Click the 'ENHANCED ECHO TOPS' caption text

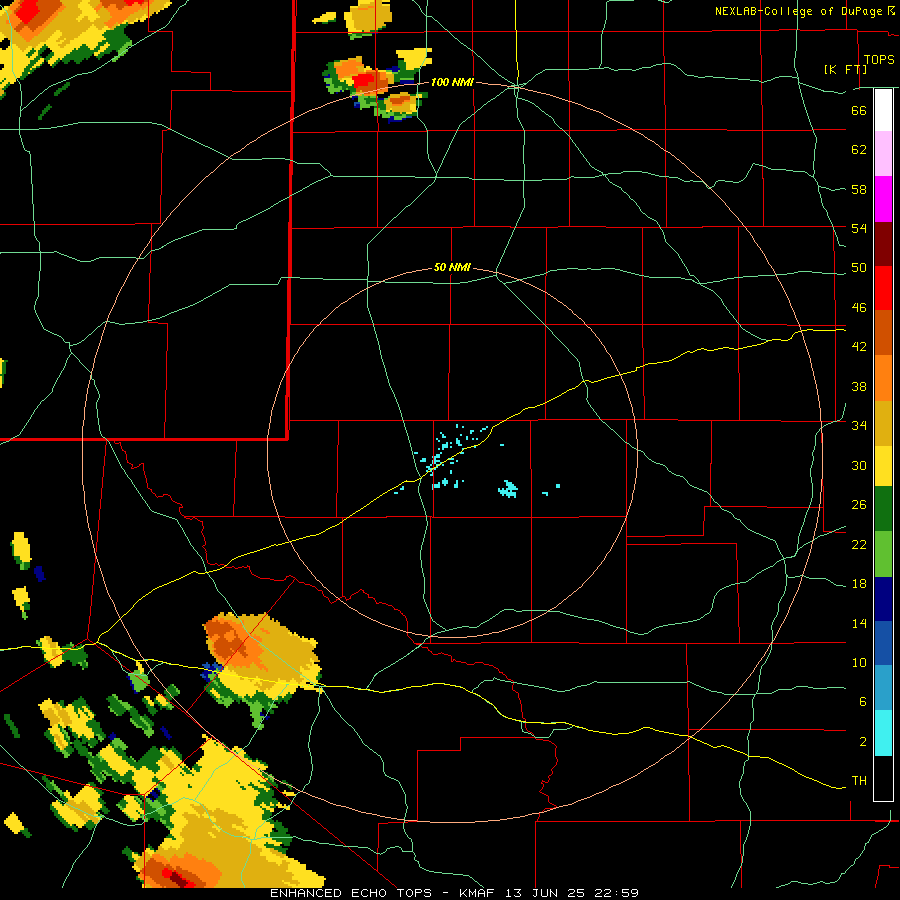click(351, 893)
